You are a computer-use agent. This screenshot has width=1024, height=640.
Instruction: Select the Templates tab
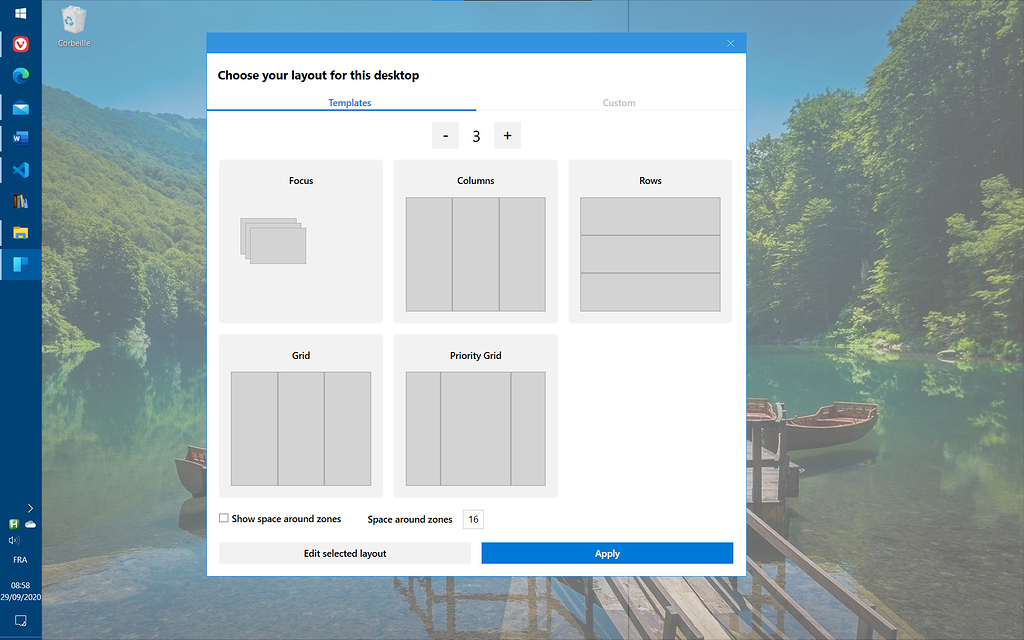pyautogui.click(x=350, y=102)
